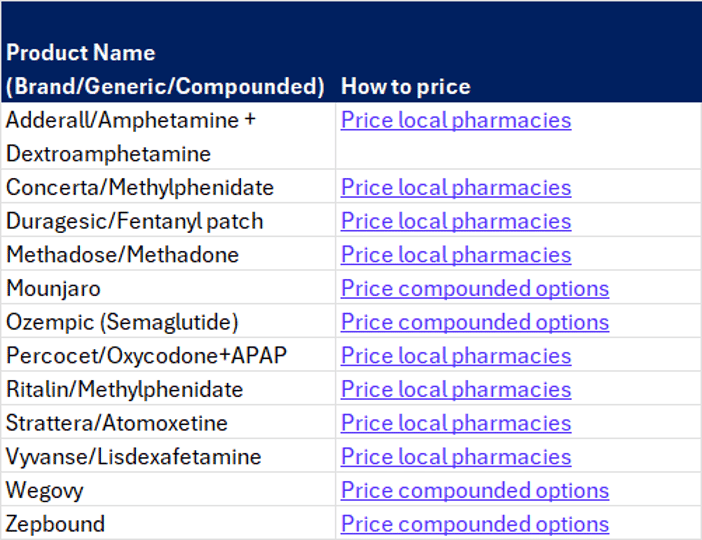Image resolution: width=702 pixels, height=540 pixels.
Task: Open Price local pharmacies link for Adderall
Action: click(456, 121)
